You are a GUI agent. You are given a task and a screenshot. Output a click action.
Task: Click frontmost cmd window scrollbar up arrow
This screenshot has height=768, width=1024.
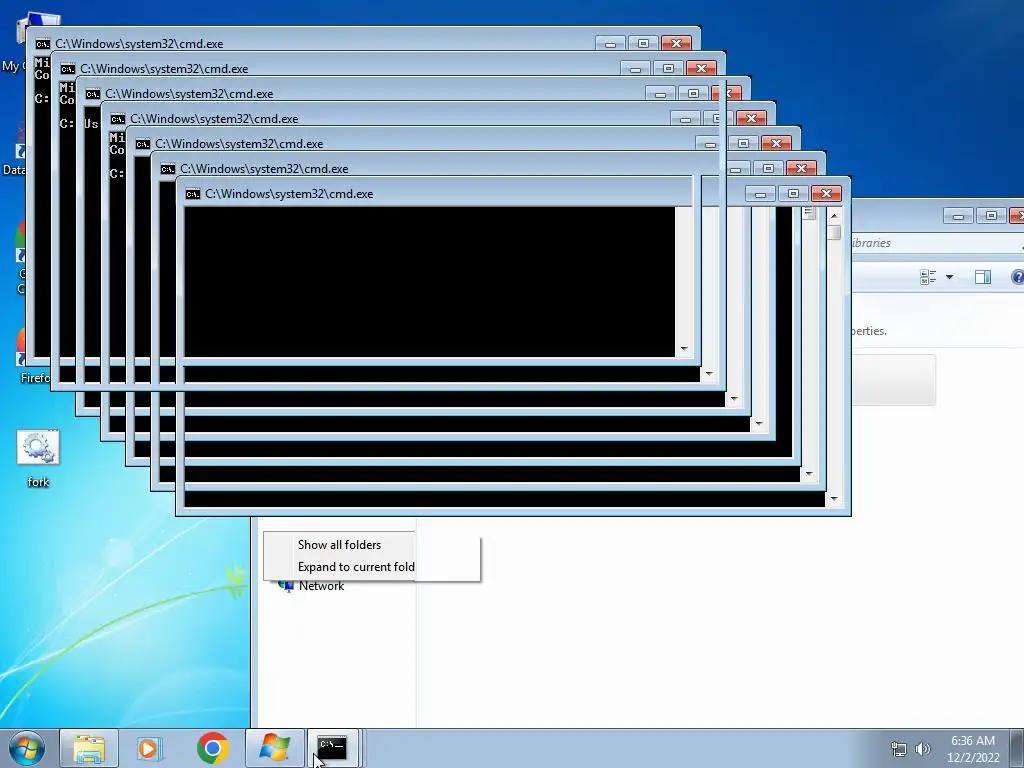(x=834, y=215)
